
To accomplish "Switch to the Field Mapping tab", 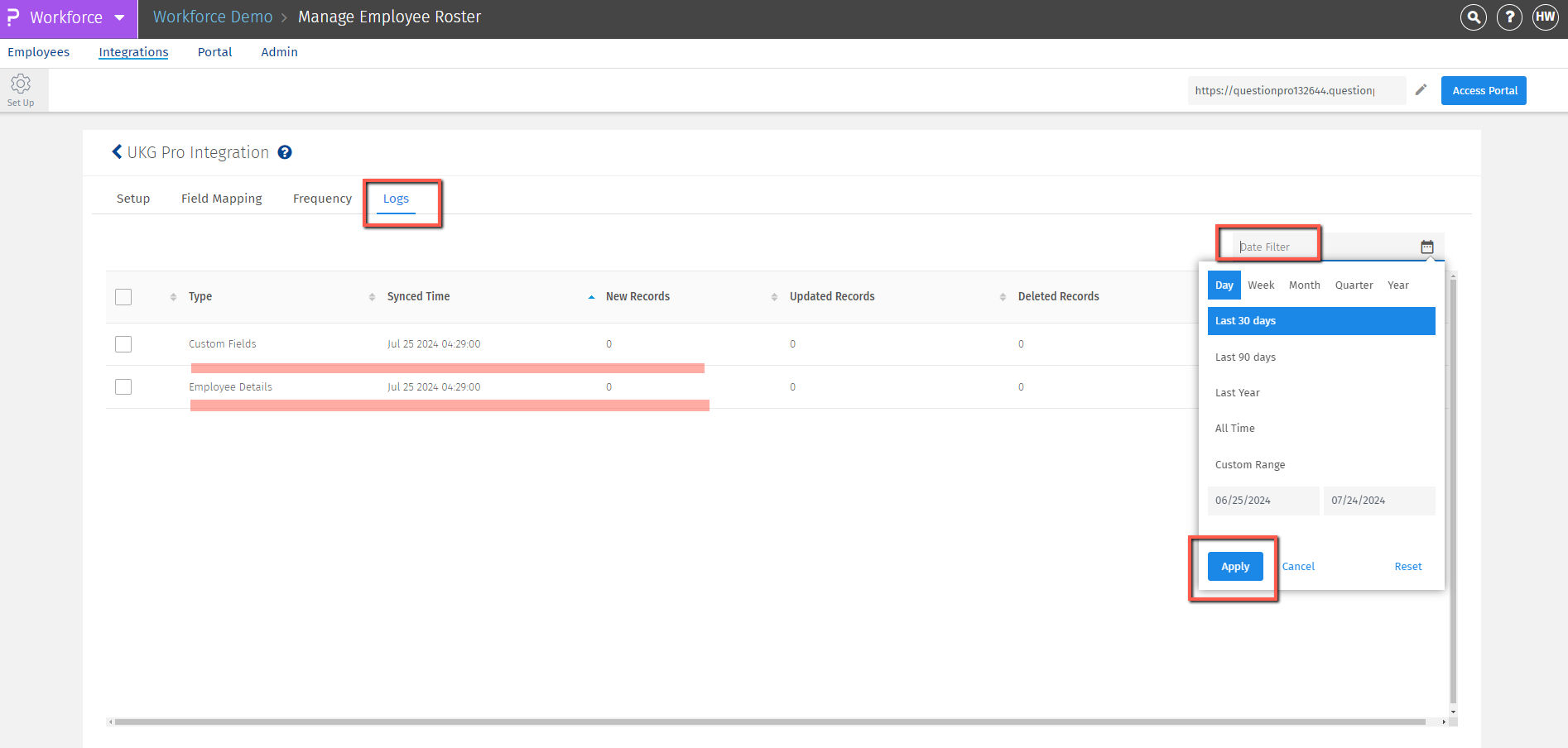I will [x=221, y=199].
